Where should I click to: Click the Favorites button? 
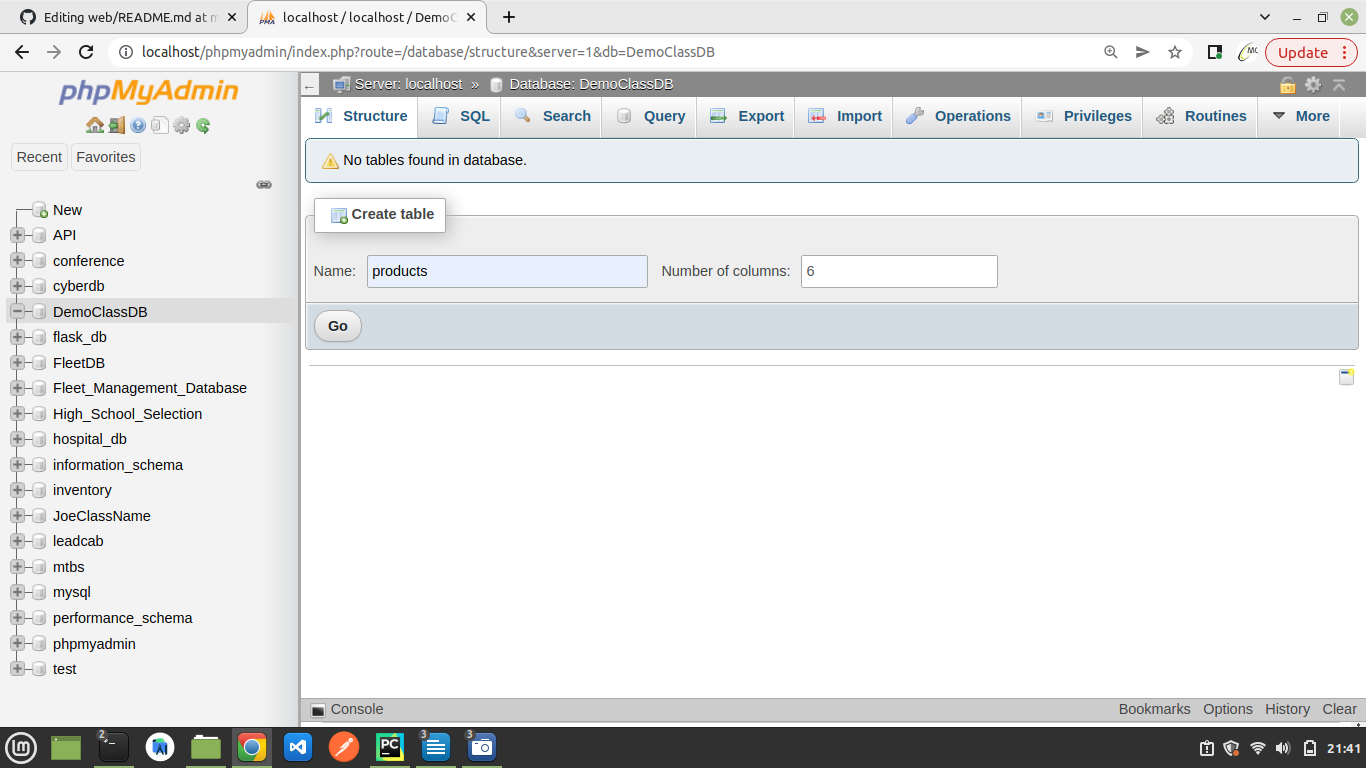pyautogui.click(x=106, y=157)
